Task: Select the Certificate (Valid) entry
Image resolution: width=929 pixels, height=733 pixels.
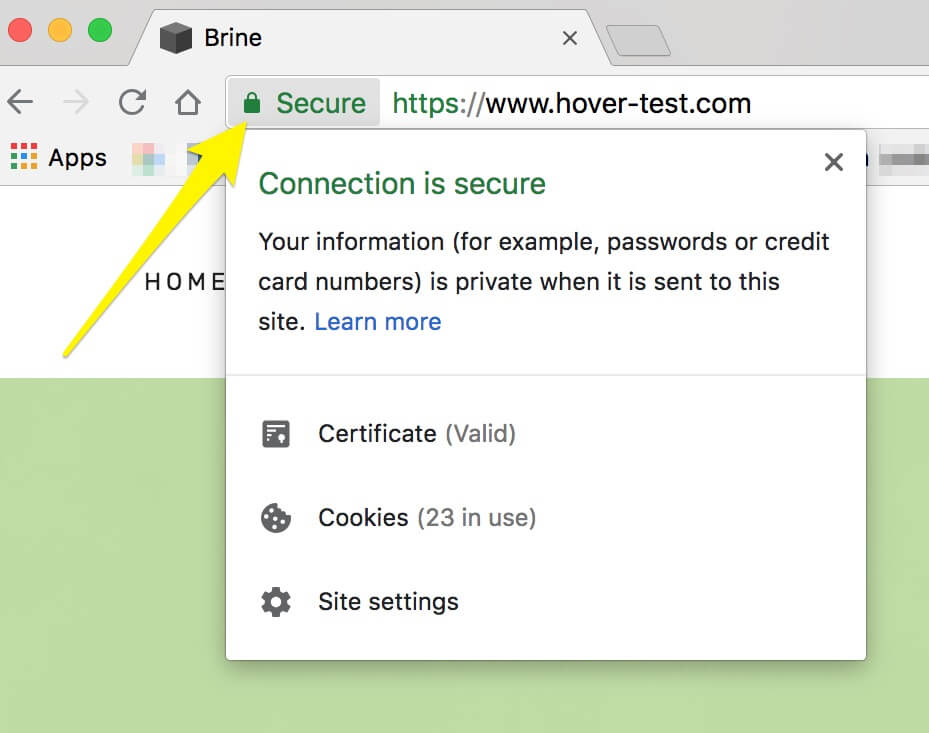Action: [416, 433]
